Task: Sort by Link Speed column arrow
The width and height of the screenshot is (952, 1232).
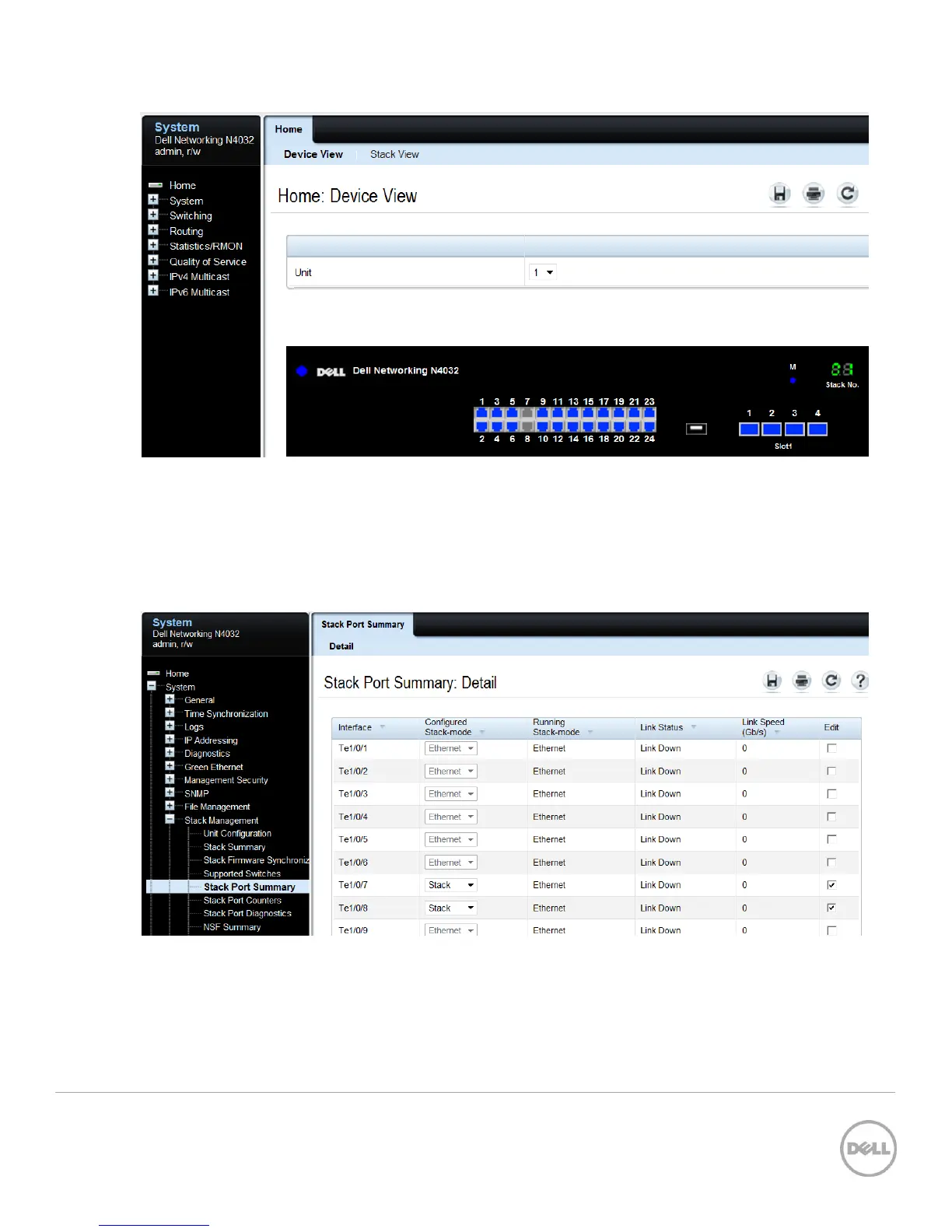Action: (x=777, y=733)
